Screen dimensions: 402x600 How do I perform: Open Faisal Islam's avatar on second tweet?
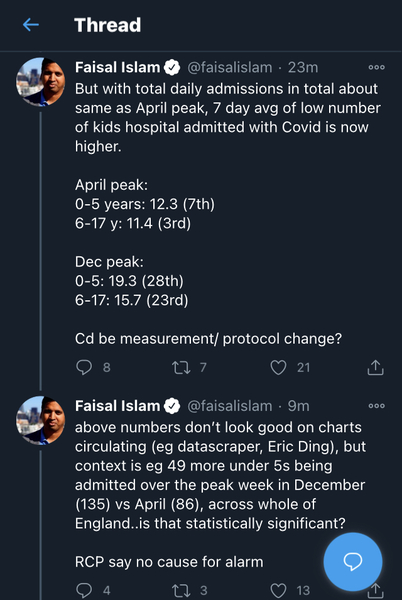click(x=40, y=421)
